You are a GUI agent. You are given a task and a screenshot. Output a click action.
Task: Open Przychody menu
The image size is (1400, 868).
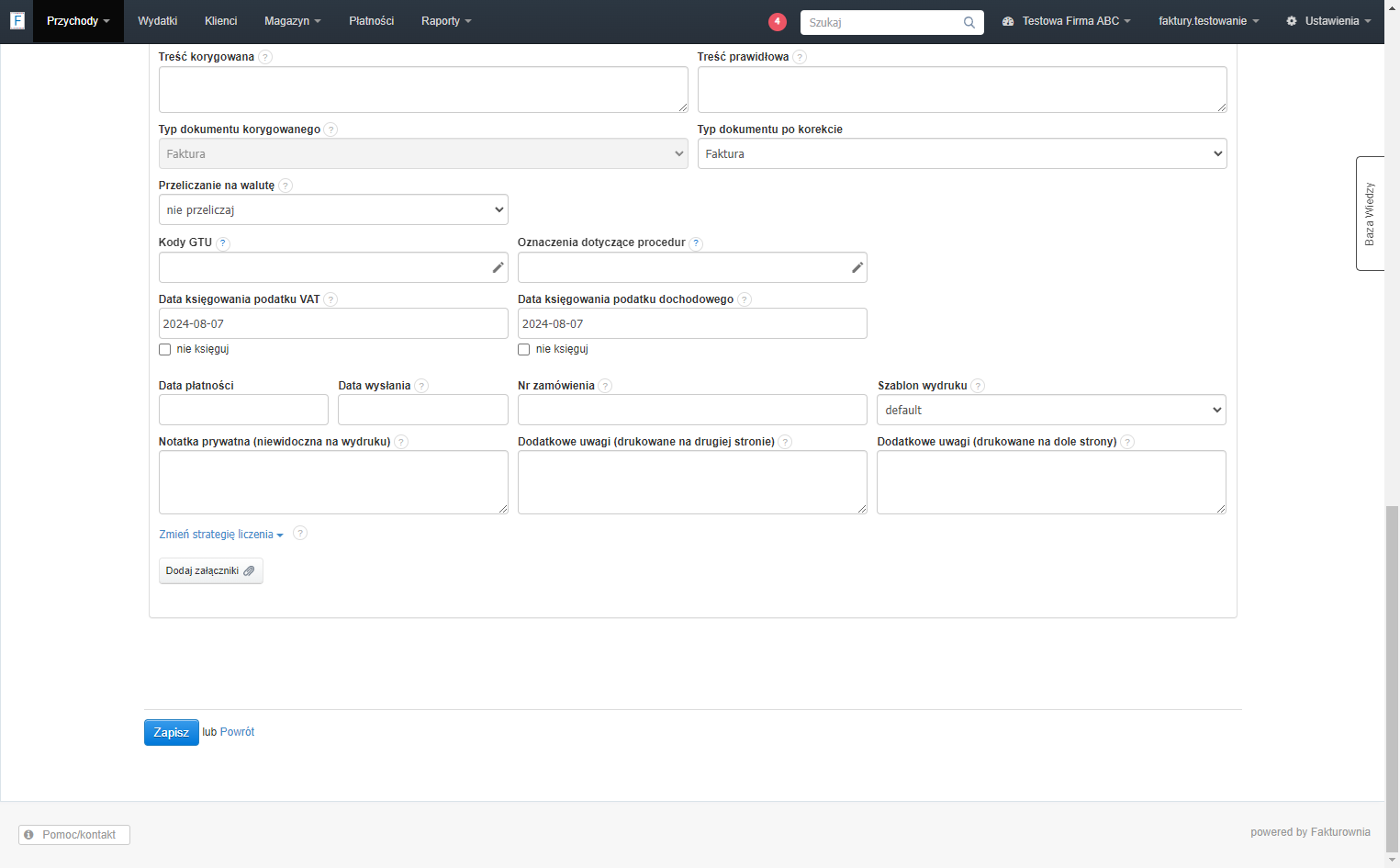click(x=78, y=21)
